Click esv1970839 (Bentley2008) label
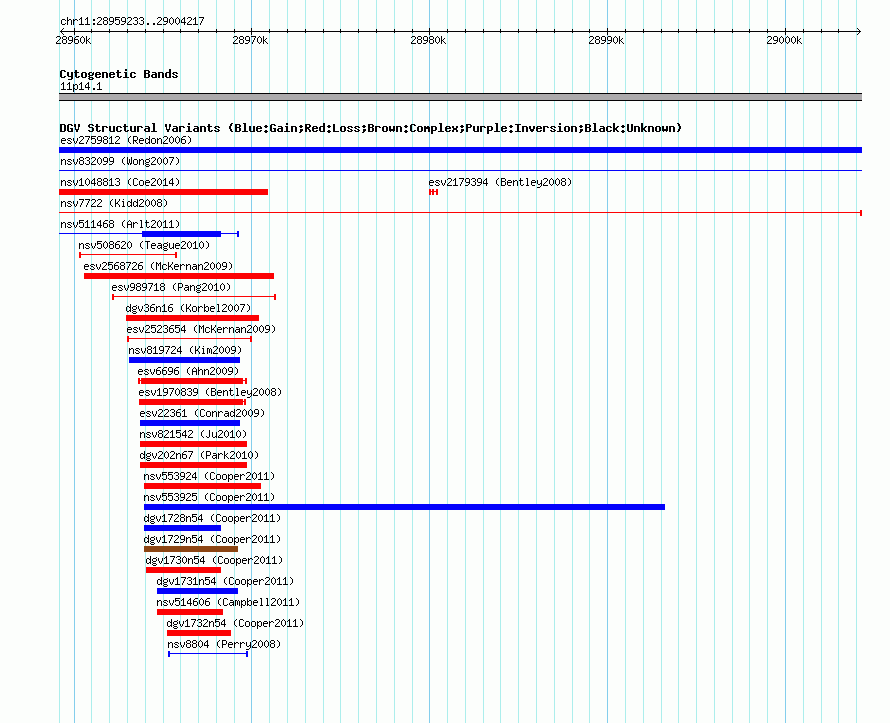This screenshot has height=723, width=890. pos(210,392)
